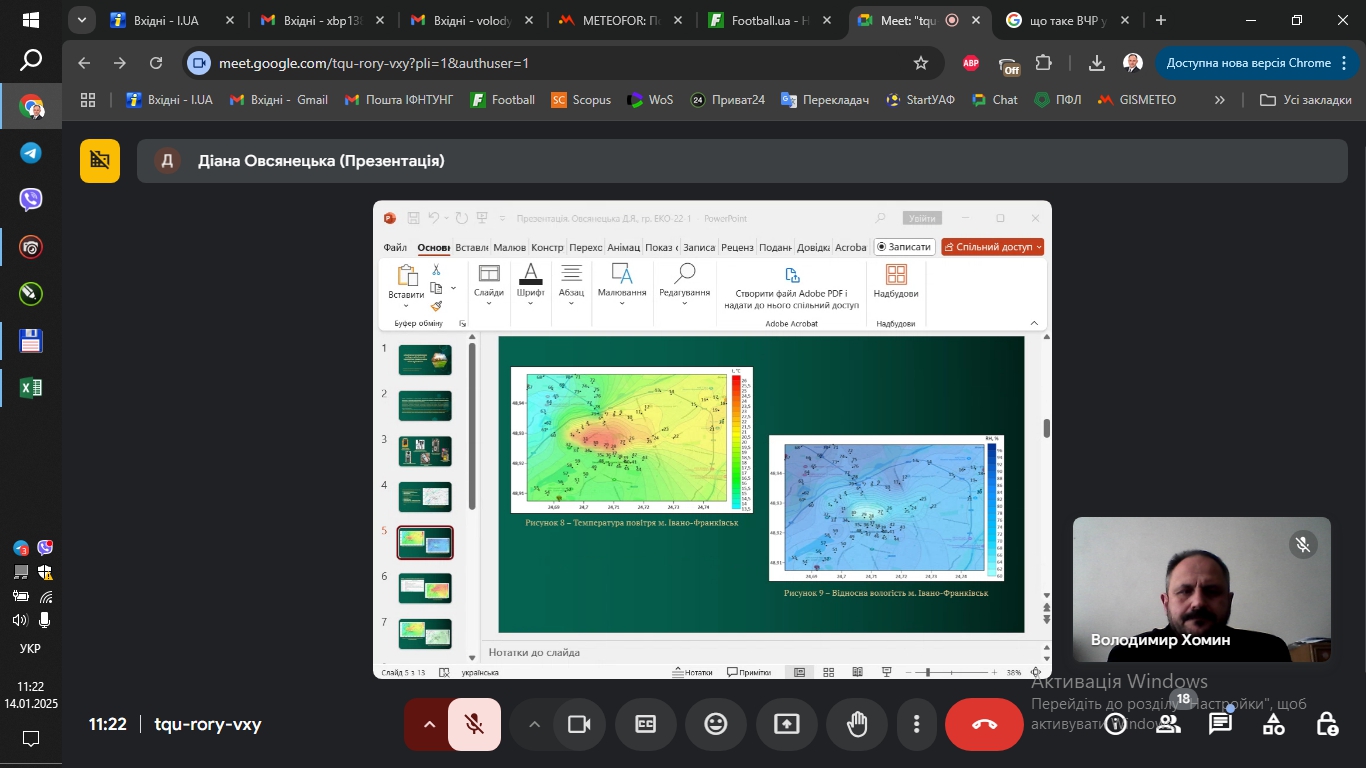Leave the call with red hang-up button

click(984, 724)
